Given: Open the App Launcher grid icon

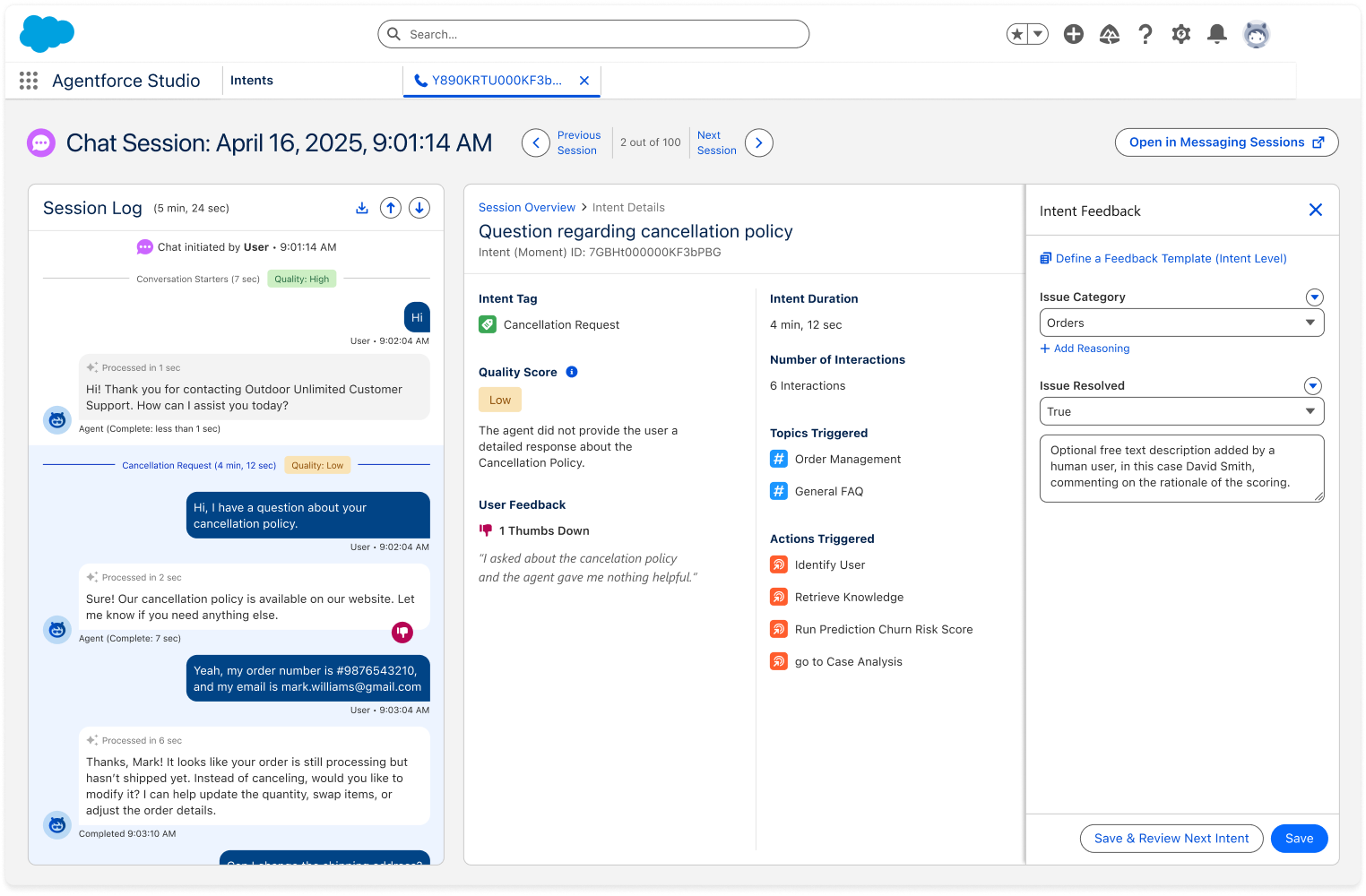Looking at the screenshot, I should click(29, 81).
